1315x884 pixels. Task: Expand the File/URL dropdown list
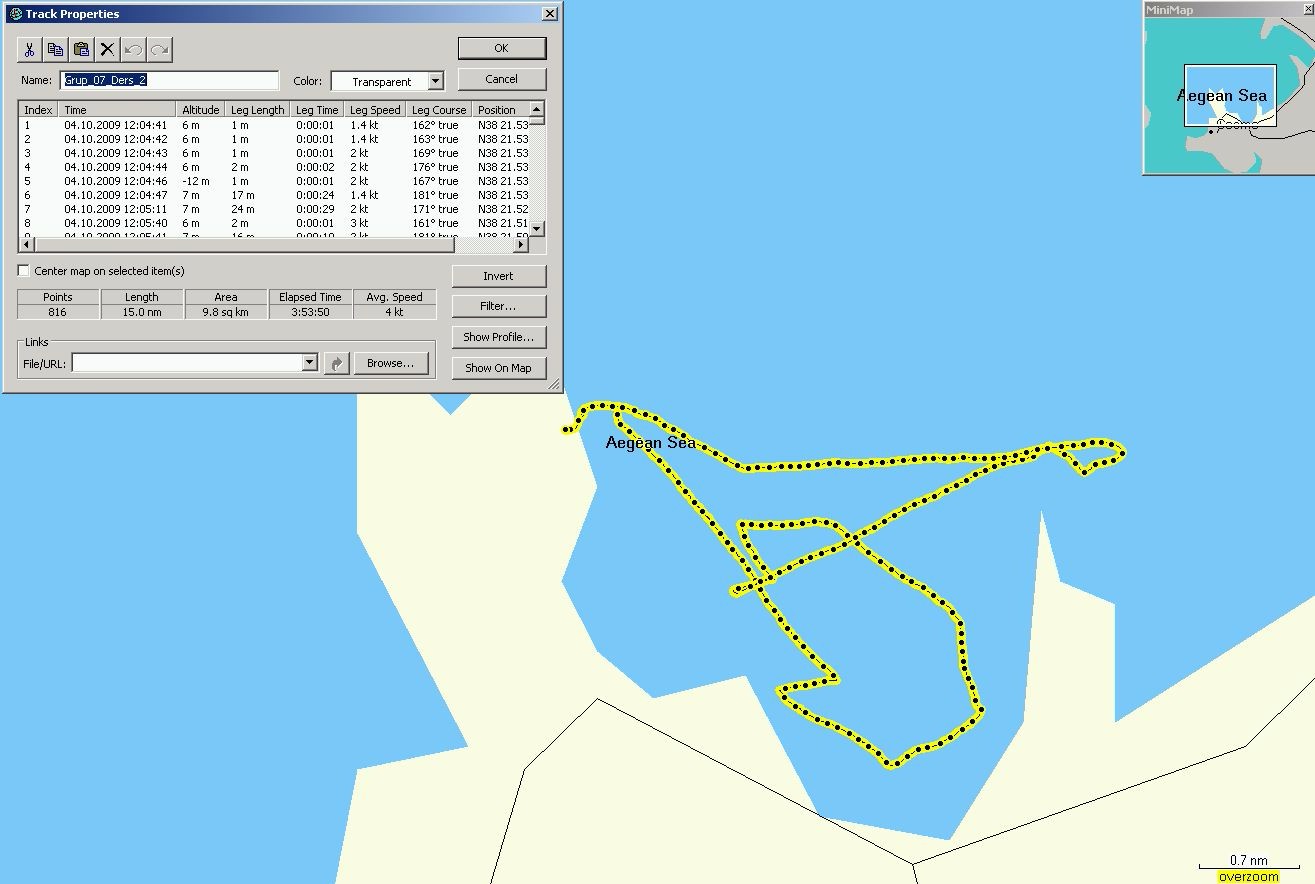[310, 363]
